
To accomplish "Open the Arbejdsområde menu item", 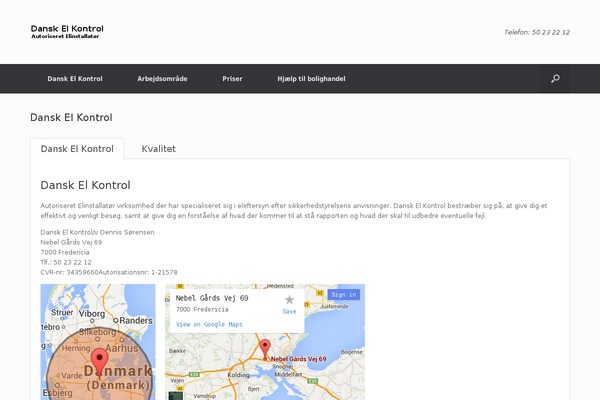I will [162, 78].
